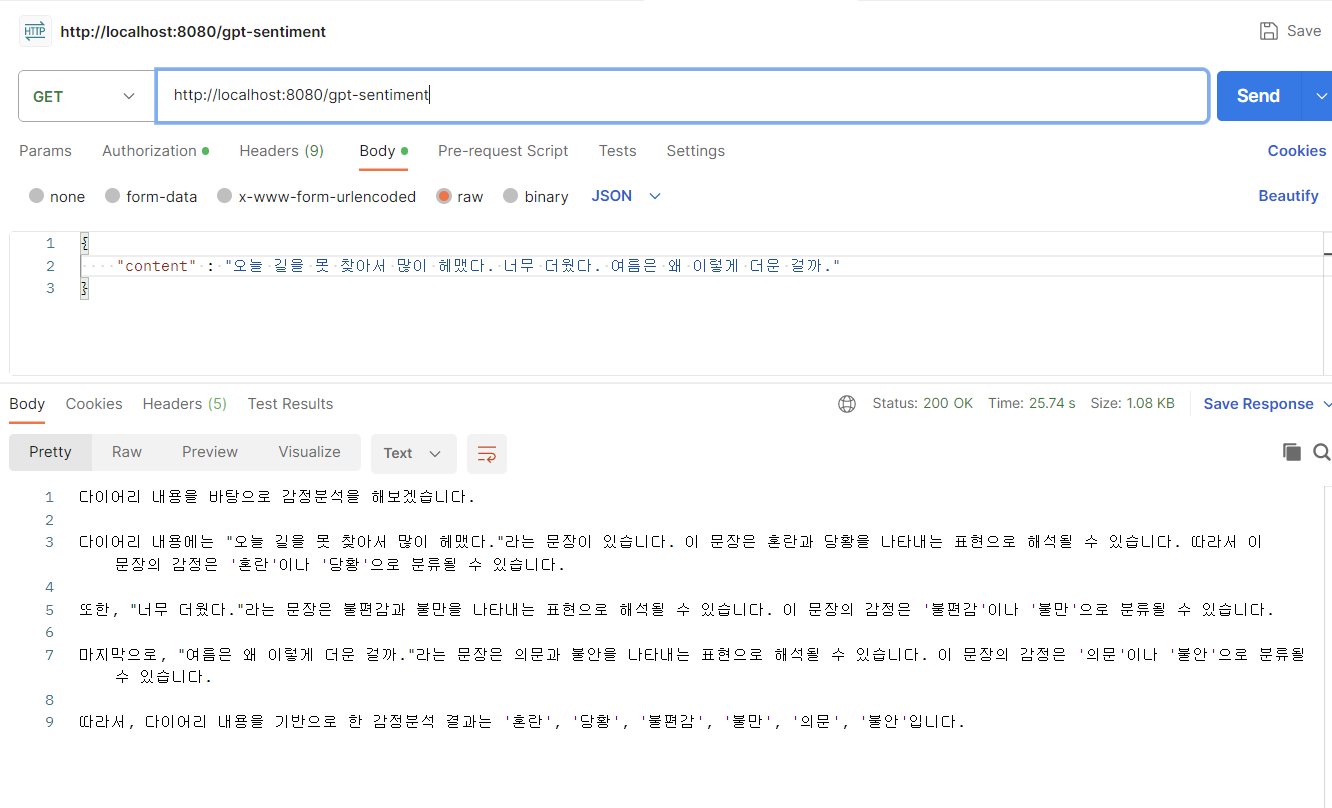The image size is (1332, 808).
Task: Select the binary body radio button
Action: point(511,196)
